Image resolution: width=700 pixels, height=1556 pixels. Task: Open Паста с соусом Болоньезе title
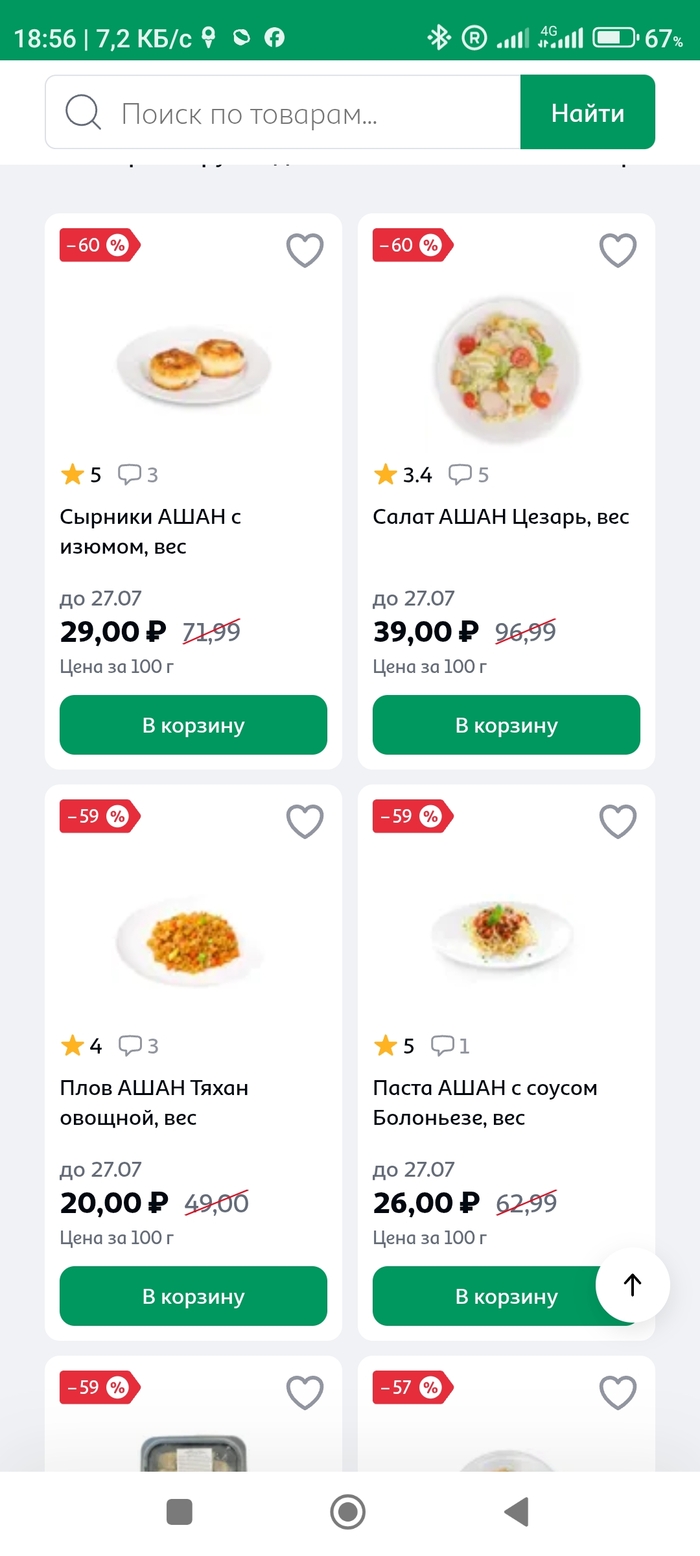[485, 1102]
